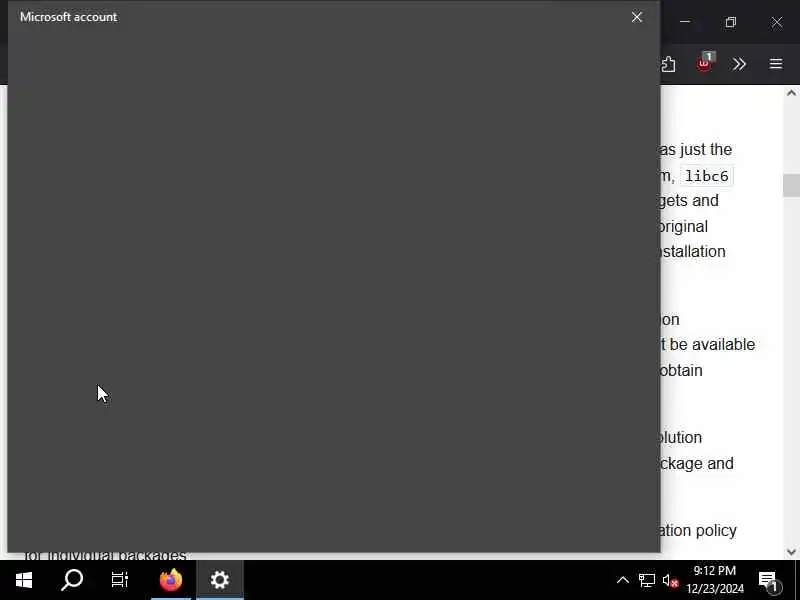The image size is (800, 600).
Task: Click the uBlock Origin extension icon
Action: point(705,63)
